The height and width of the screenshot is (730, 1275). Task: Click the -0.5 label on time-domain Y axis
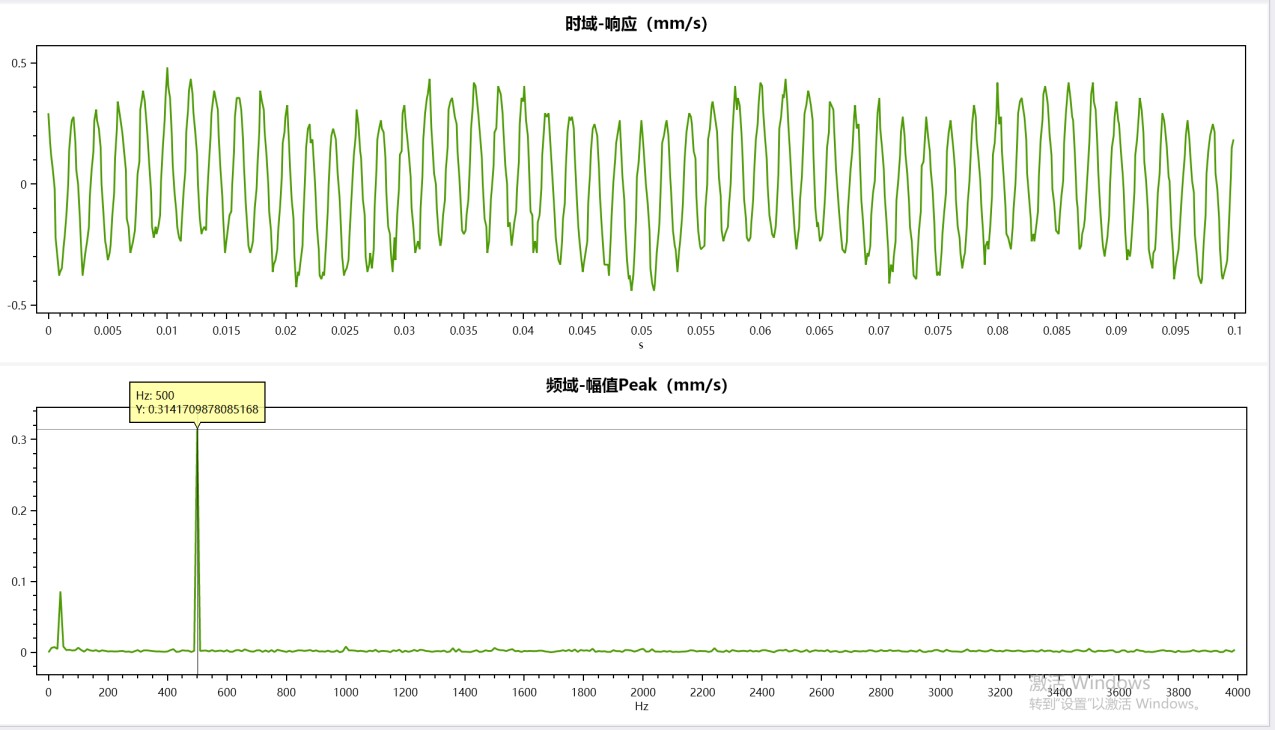pyautogui.click(x=17, y=306)
